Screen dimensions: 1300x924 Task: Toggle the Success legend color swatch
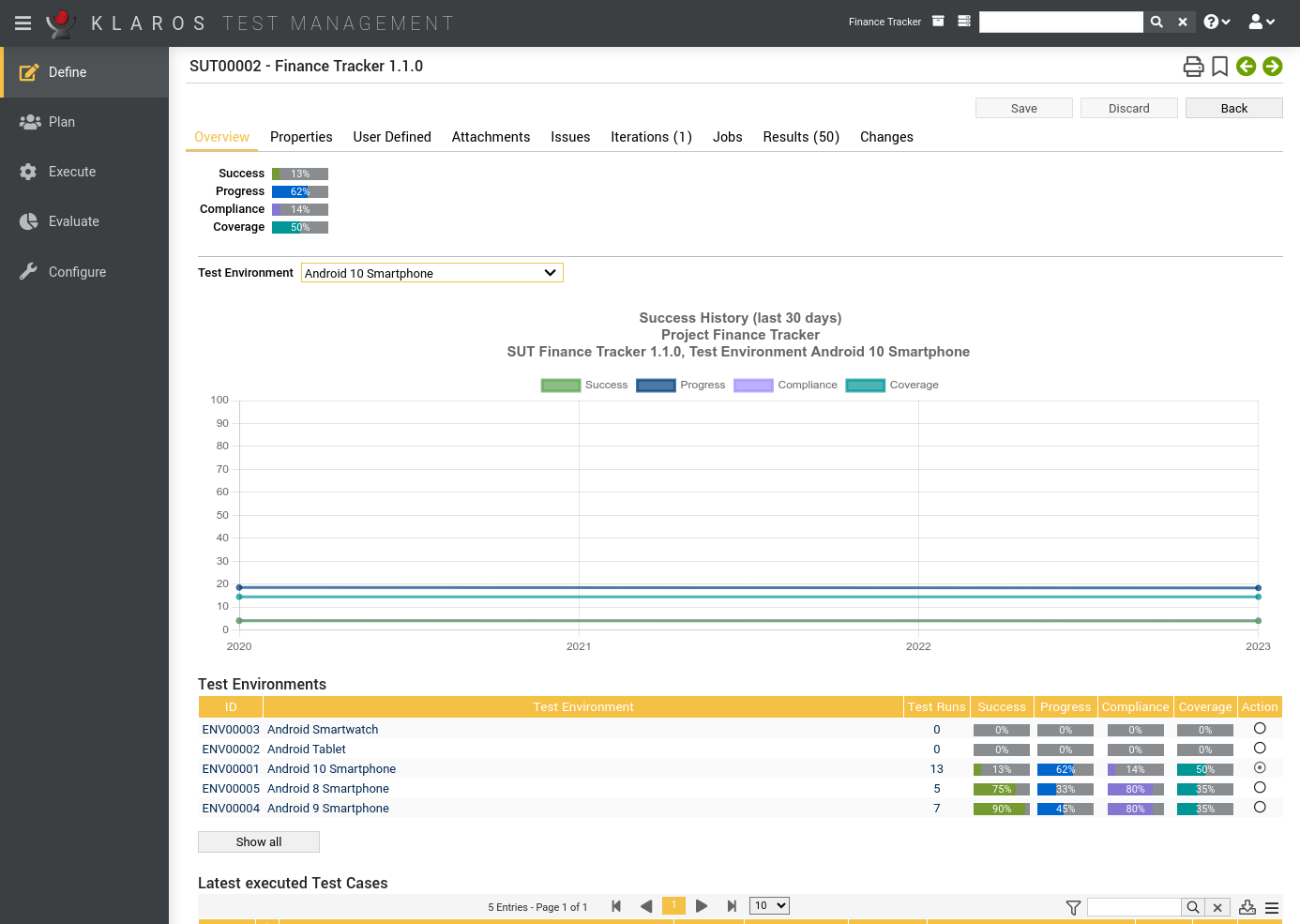(x=561, y=385)
